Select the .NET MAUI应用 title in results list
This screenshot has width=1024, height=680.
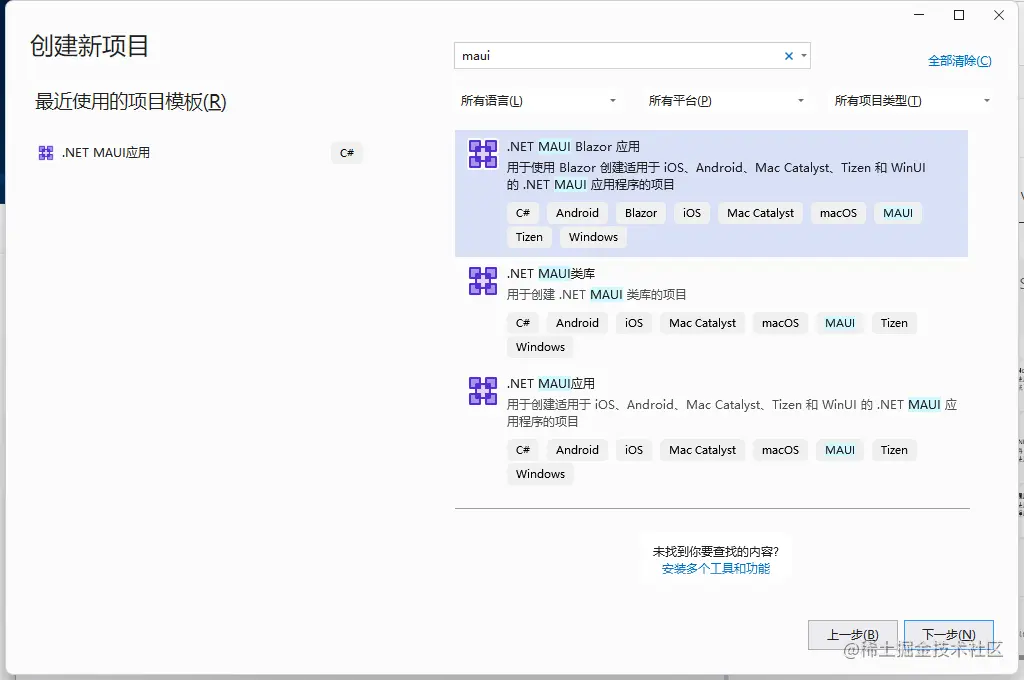[551, 384]
